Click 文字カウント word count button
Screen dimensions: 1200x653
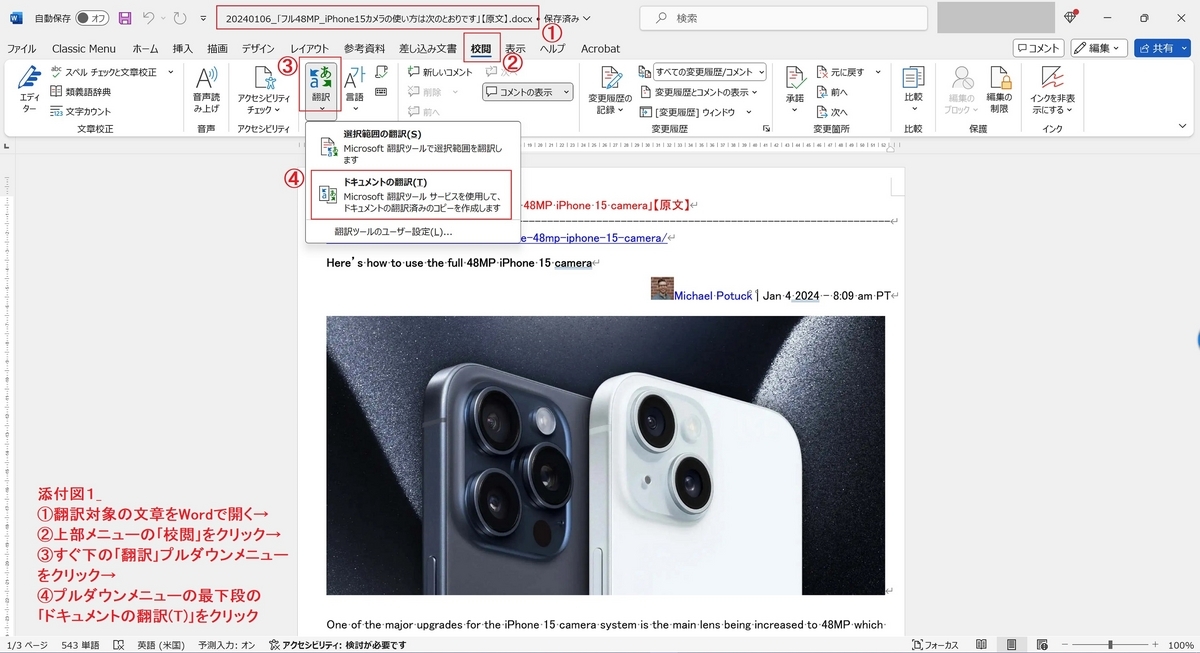80,111
